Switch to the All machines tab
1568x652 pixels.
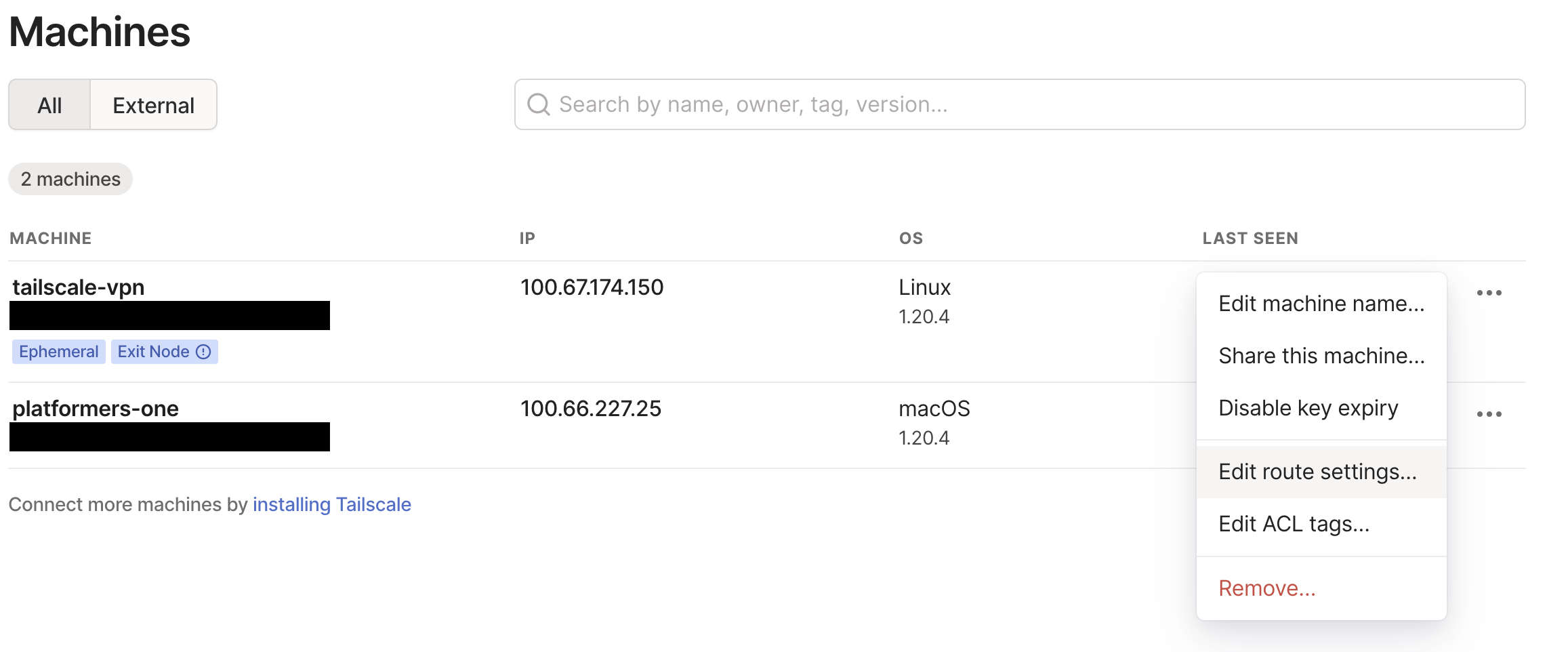49,105
